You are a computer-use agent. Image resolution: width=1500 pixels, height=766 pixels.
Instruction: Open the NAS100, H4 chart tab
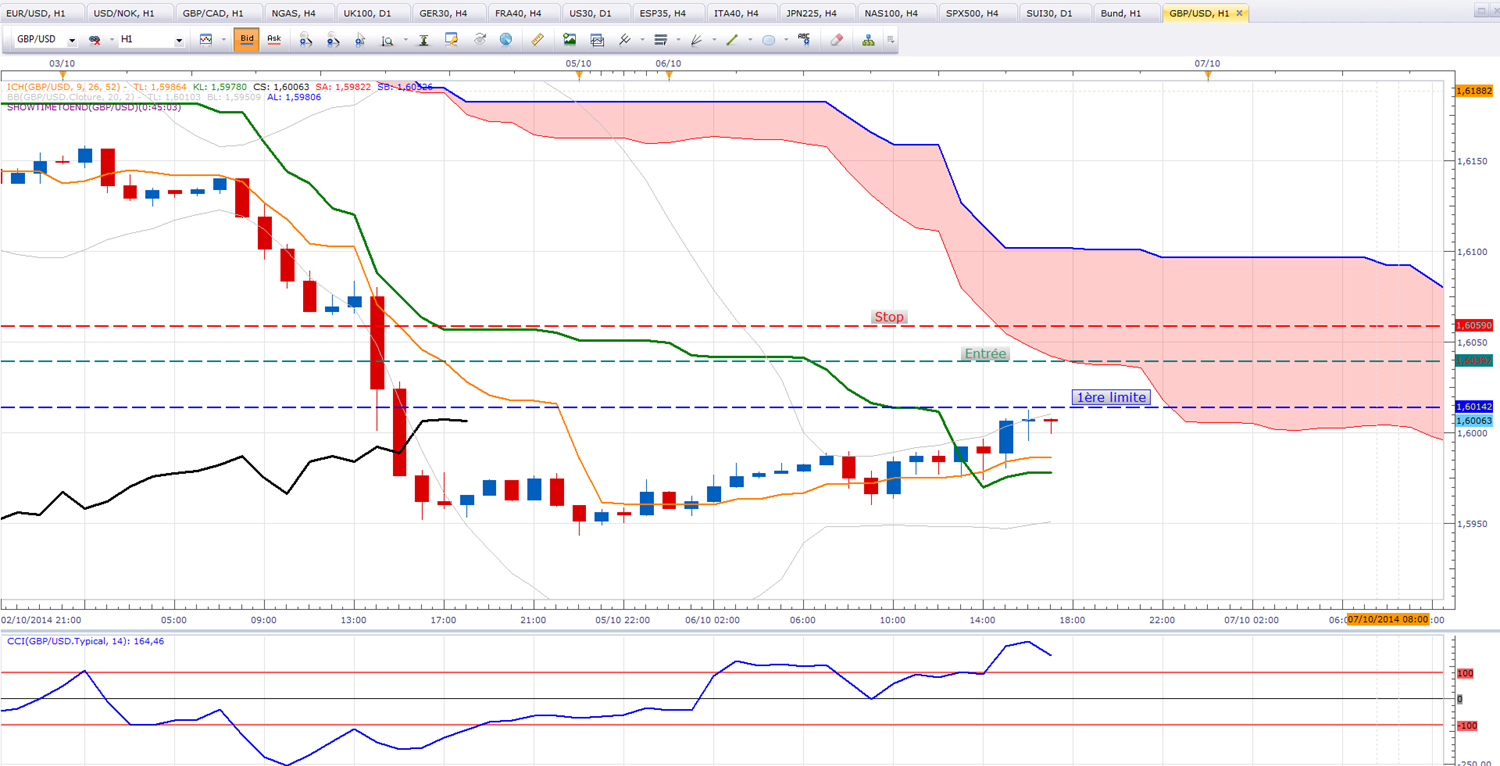pos(897,13)
